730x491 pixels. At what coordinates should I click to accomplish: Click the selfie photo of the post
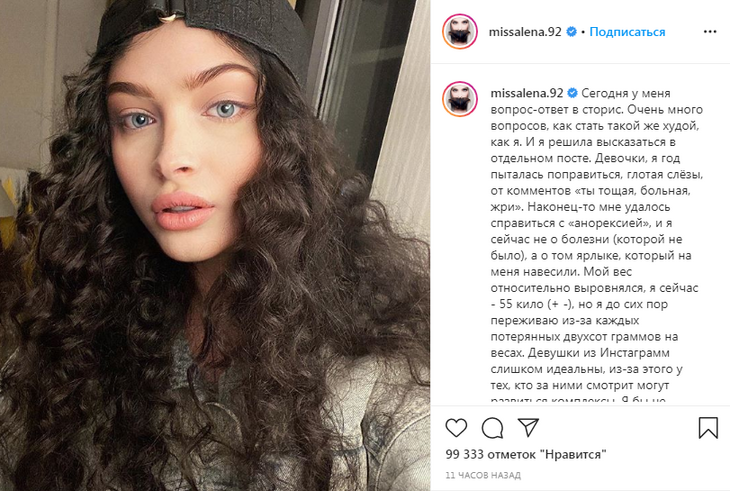click(215, 245)
